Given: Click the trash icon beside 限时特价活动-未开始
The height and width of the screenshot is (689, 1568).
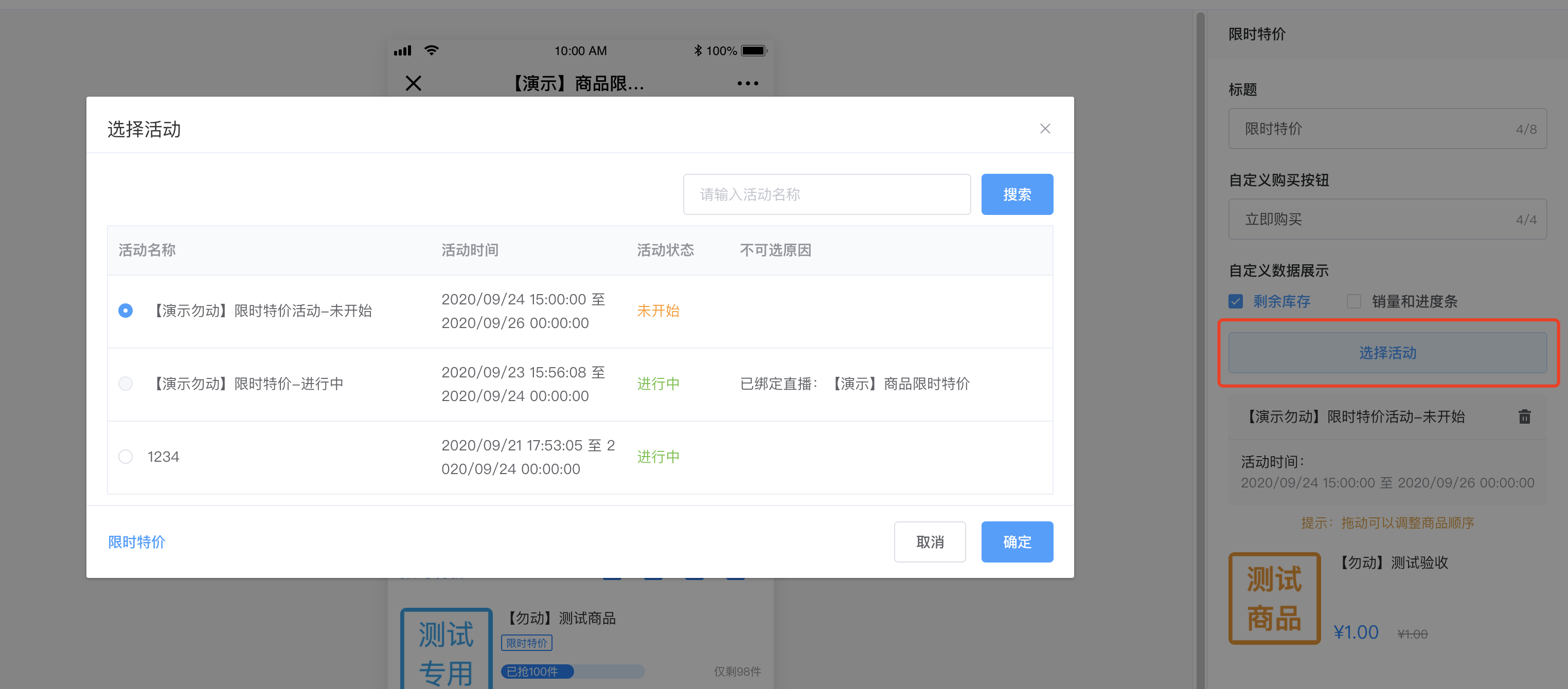Looking at the screenshot, I should pos(1524,416).
